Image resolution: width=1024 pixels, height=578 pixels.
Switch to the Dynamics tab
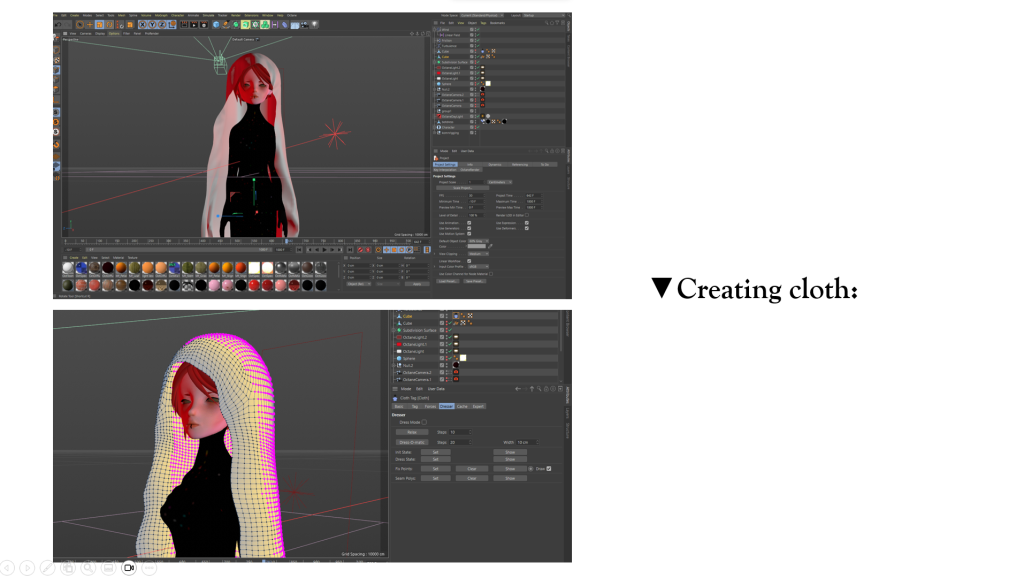tap(494, 165)
